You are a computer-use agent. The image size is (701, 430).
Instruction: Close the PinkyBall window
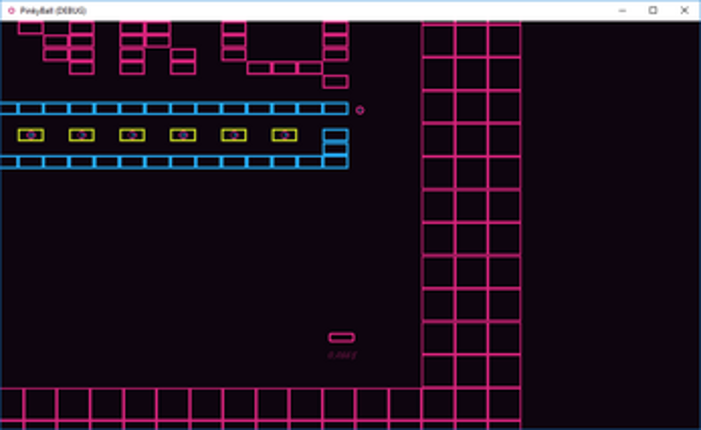[684, 10]
